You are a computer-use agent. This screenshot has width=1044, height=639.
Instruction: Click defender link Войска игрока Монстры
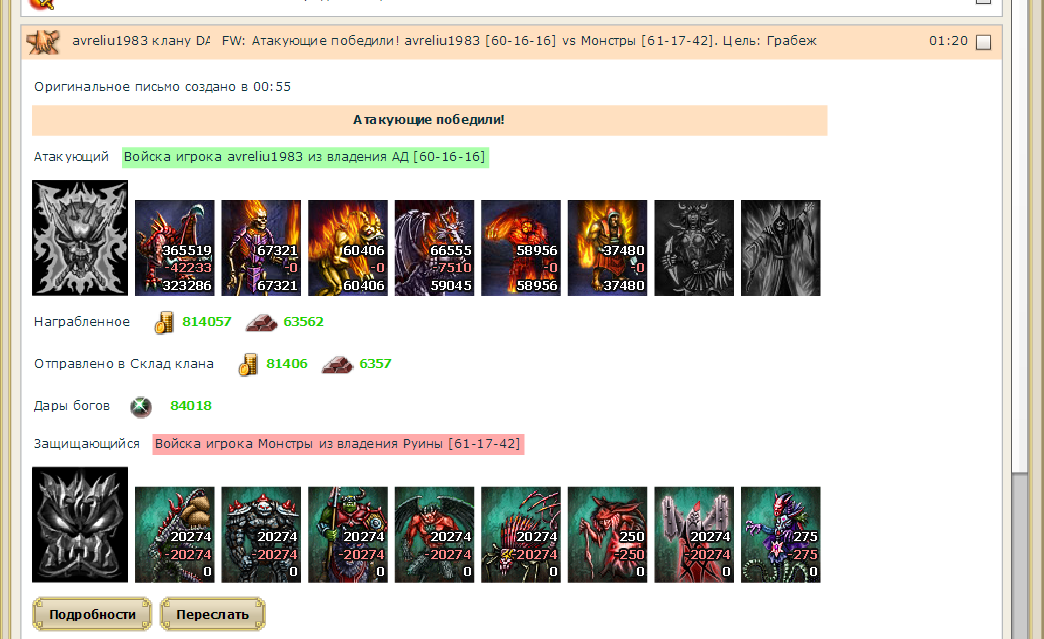pos(338,444)
